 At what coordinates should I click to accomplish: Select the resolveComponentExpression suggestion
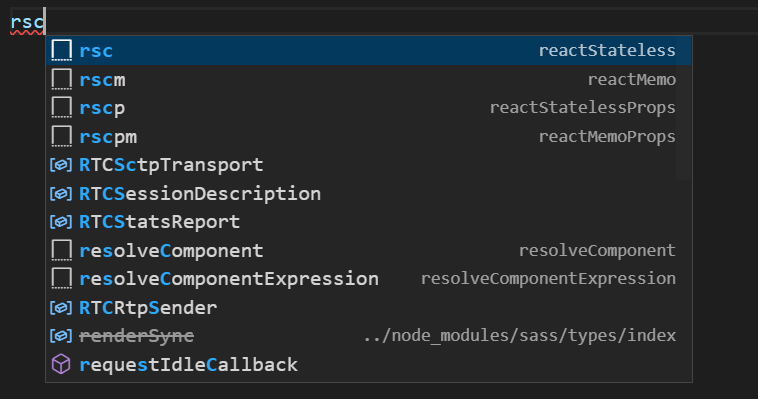coord(369,279)
